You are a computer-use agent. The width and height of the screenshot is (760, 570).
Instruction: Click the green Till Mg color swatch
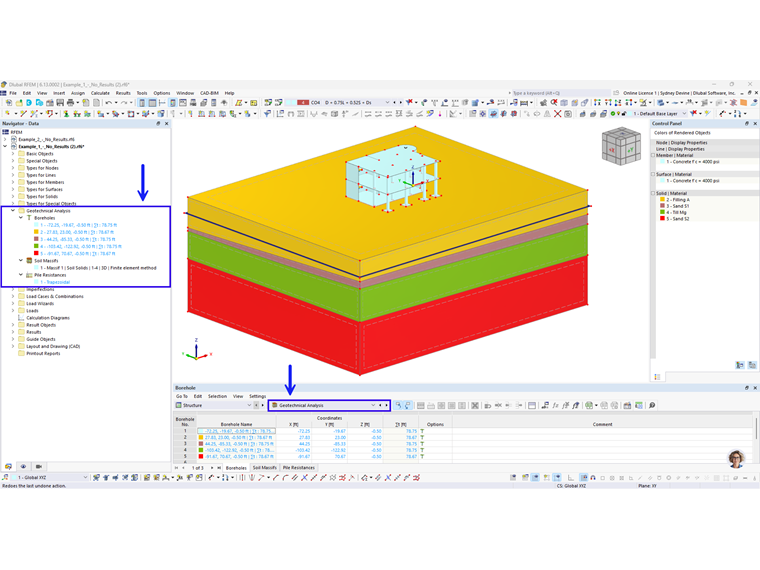[x=662, y=212]
